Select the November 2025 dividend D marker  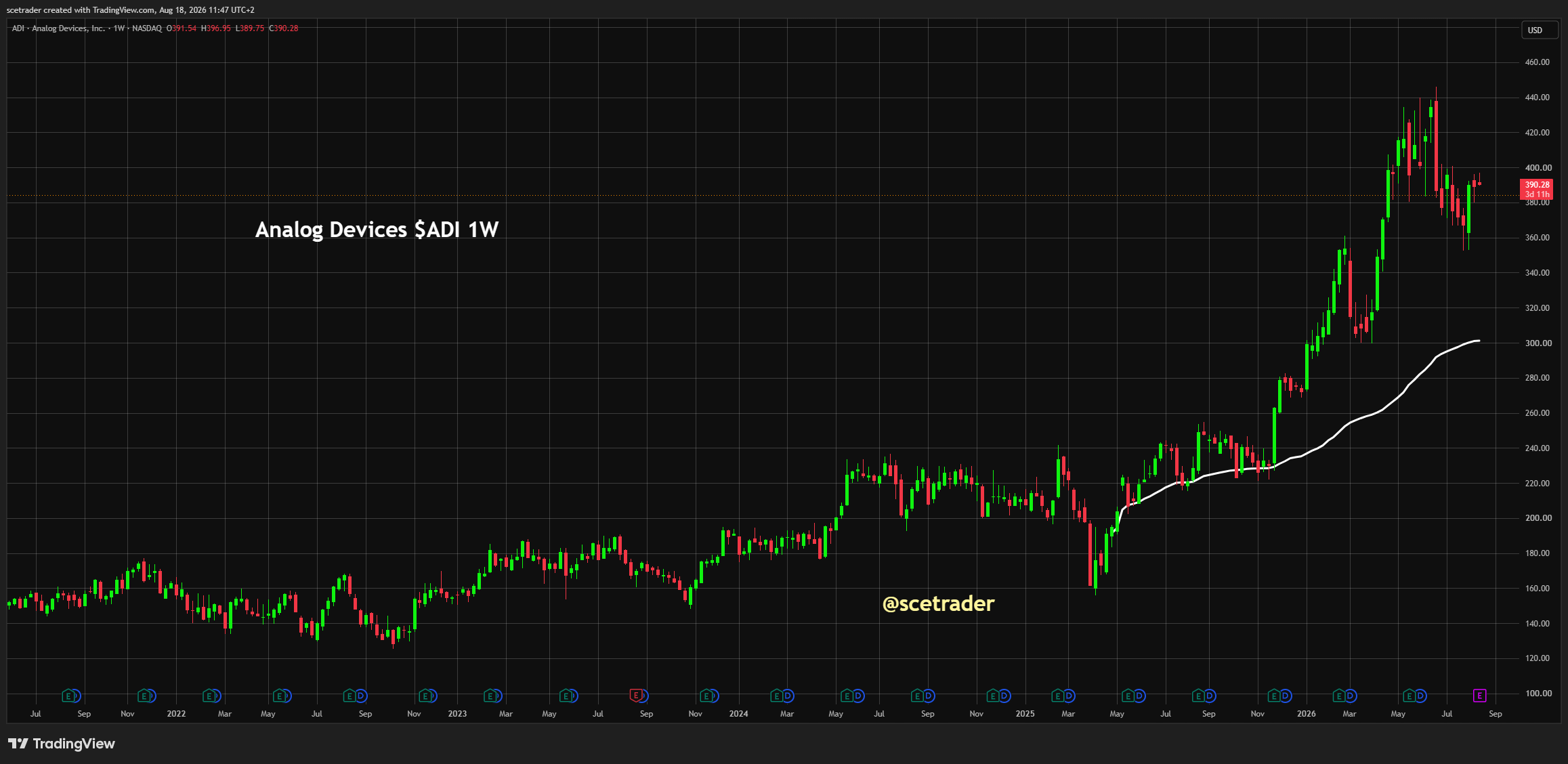tap(1285, 696)
